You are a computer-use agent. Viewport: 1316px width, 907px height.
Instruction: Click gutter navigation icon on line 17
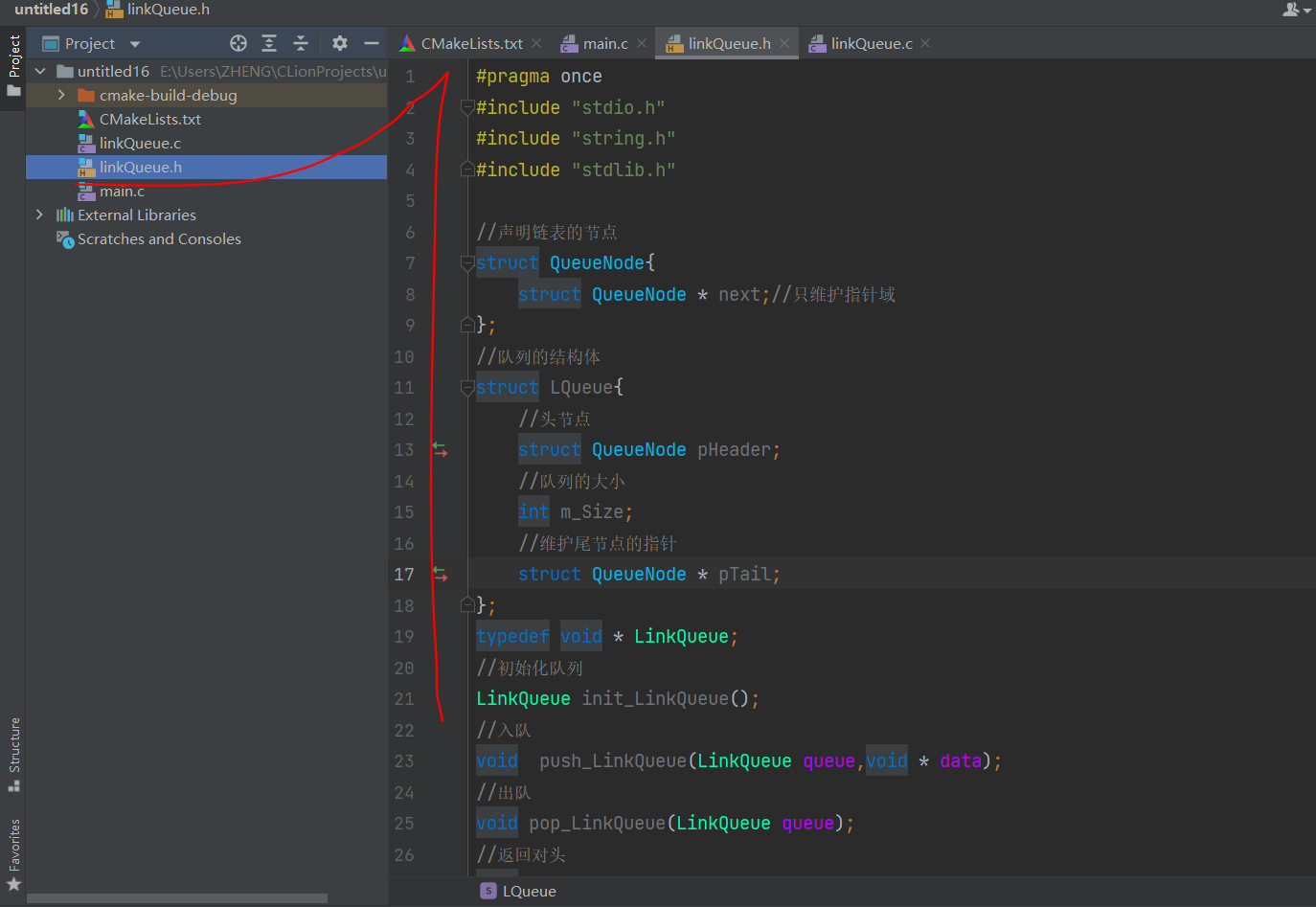(441, 574)
